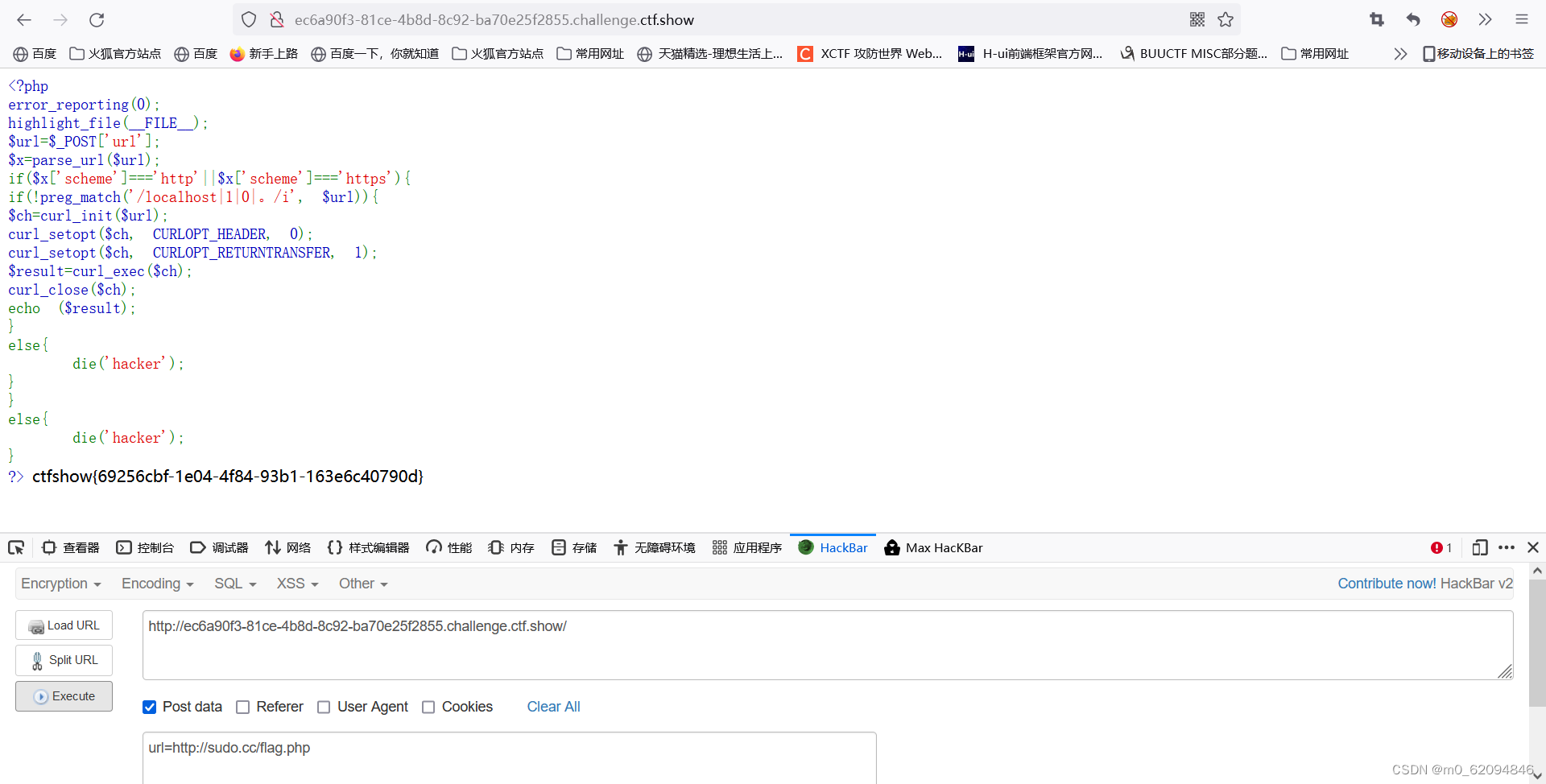Open the tracking protection shield icon
Image resolution: width=1546 pixels, height=784 pixels.
[248, 19]
